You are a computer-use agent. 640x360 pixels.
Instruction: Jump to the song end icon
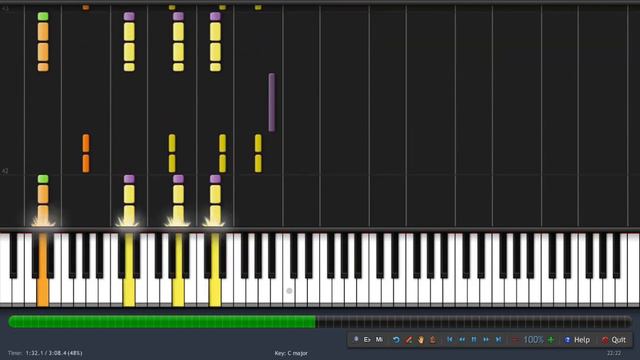click(498, 340)
